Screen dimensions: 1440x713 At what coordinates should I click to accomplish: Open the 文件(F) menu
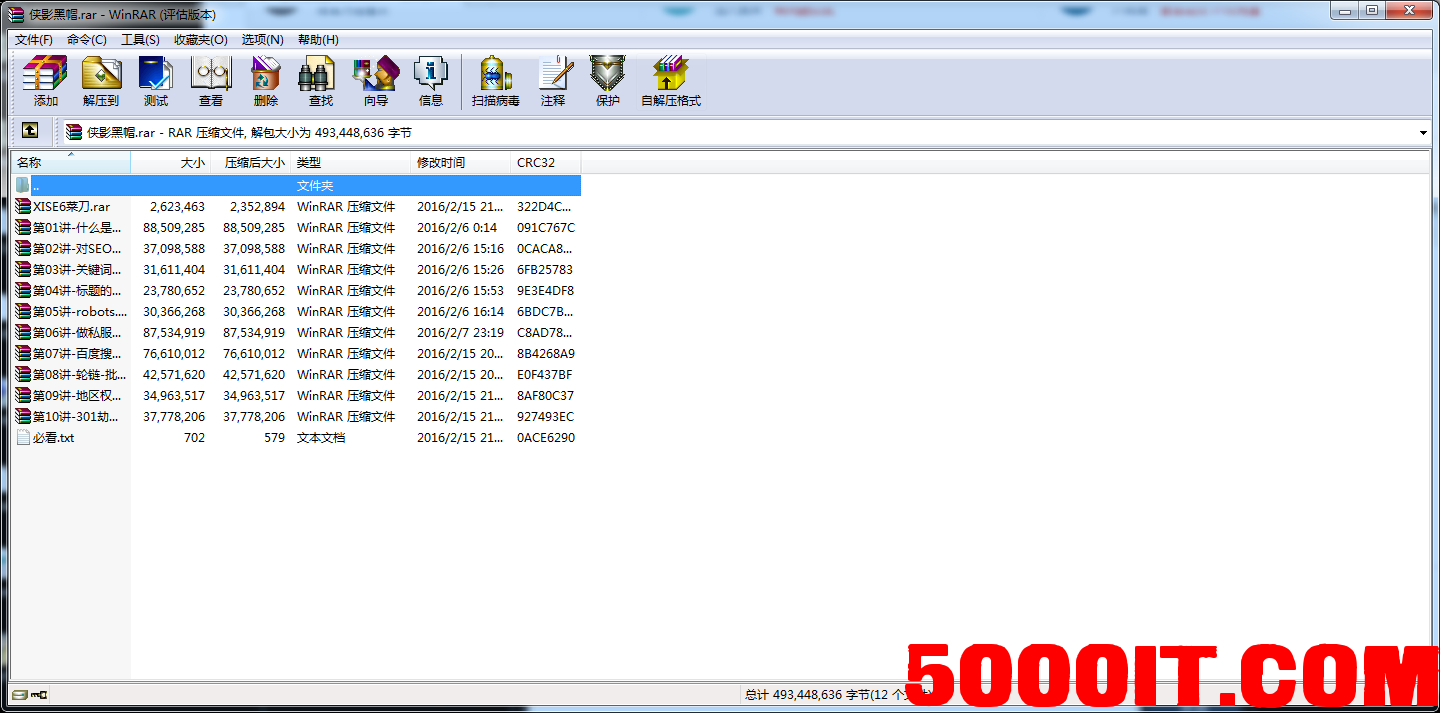click(34, 40)
